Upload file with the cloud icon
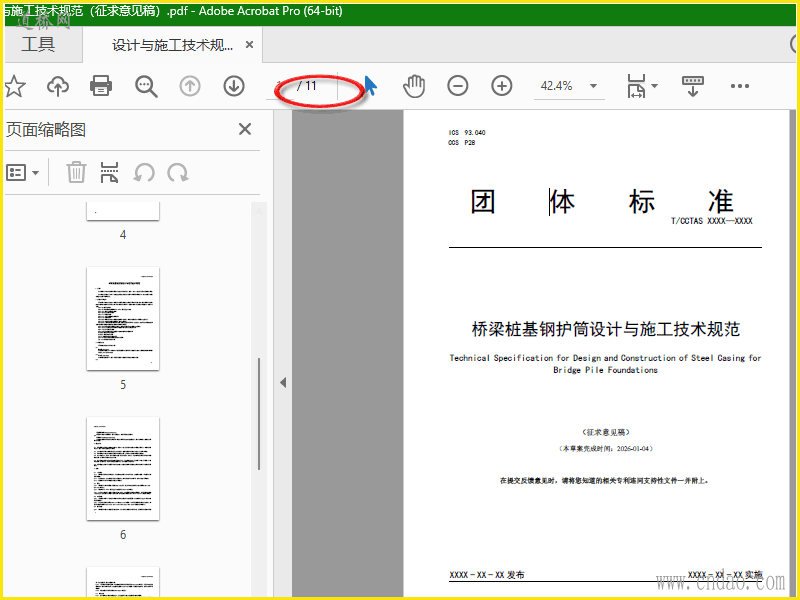 point(58,86)
